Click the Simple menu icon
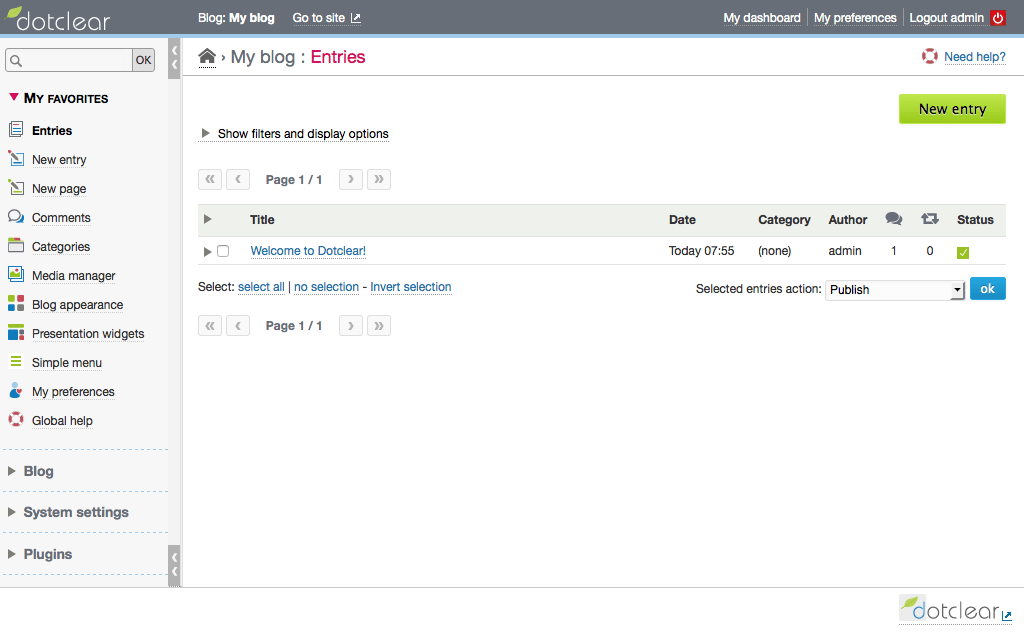1024x640 pixels. 15,362
